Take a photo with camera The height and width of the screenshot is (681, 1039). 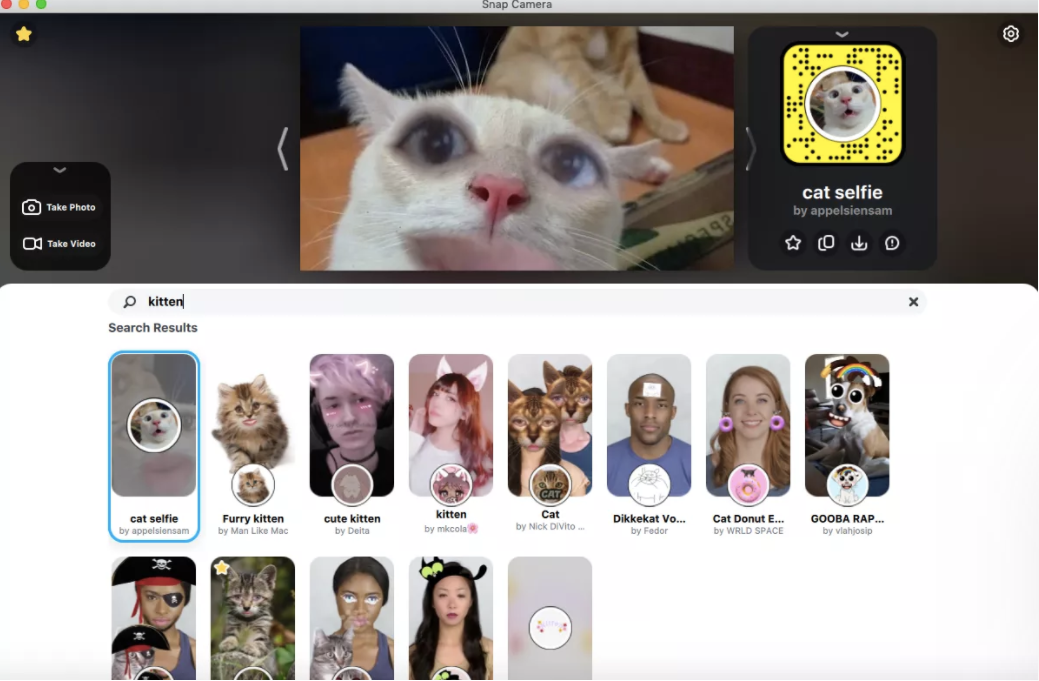60,207
